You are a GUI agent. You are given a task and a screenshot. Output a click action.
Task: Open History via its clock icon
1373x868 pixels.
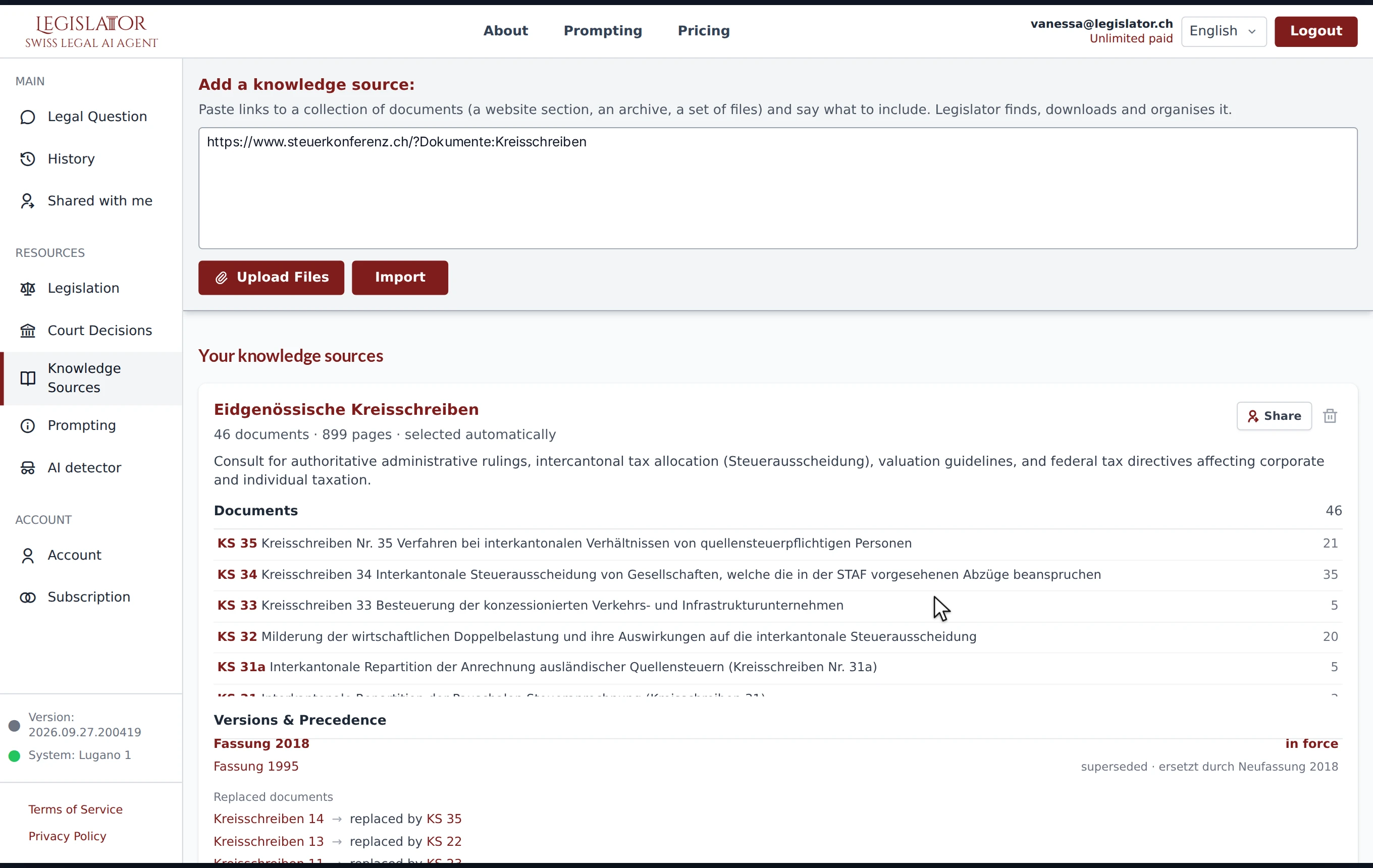[x=27, y=159]
